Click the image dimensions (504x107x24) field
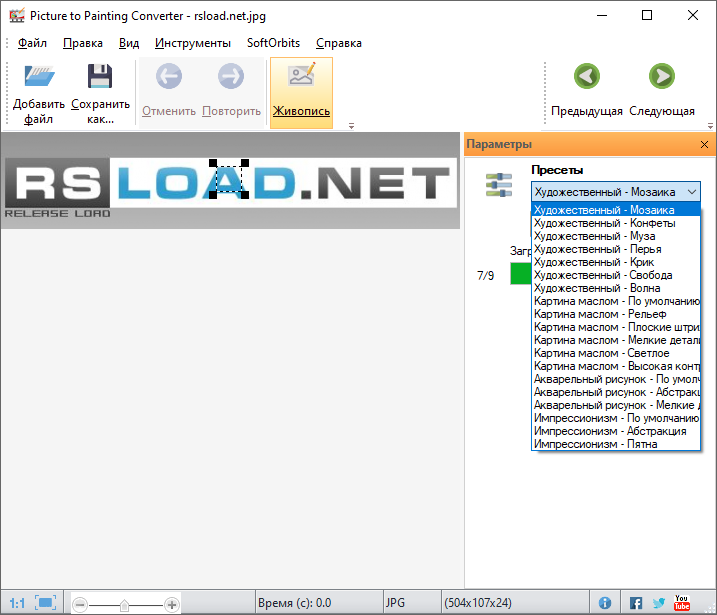This screenshot has width=717, height=615. click(x=515, y=603)
